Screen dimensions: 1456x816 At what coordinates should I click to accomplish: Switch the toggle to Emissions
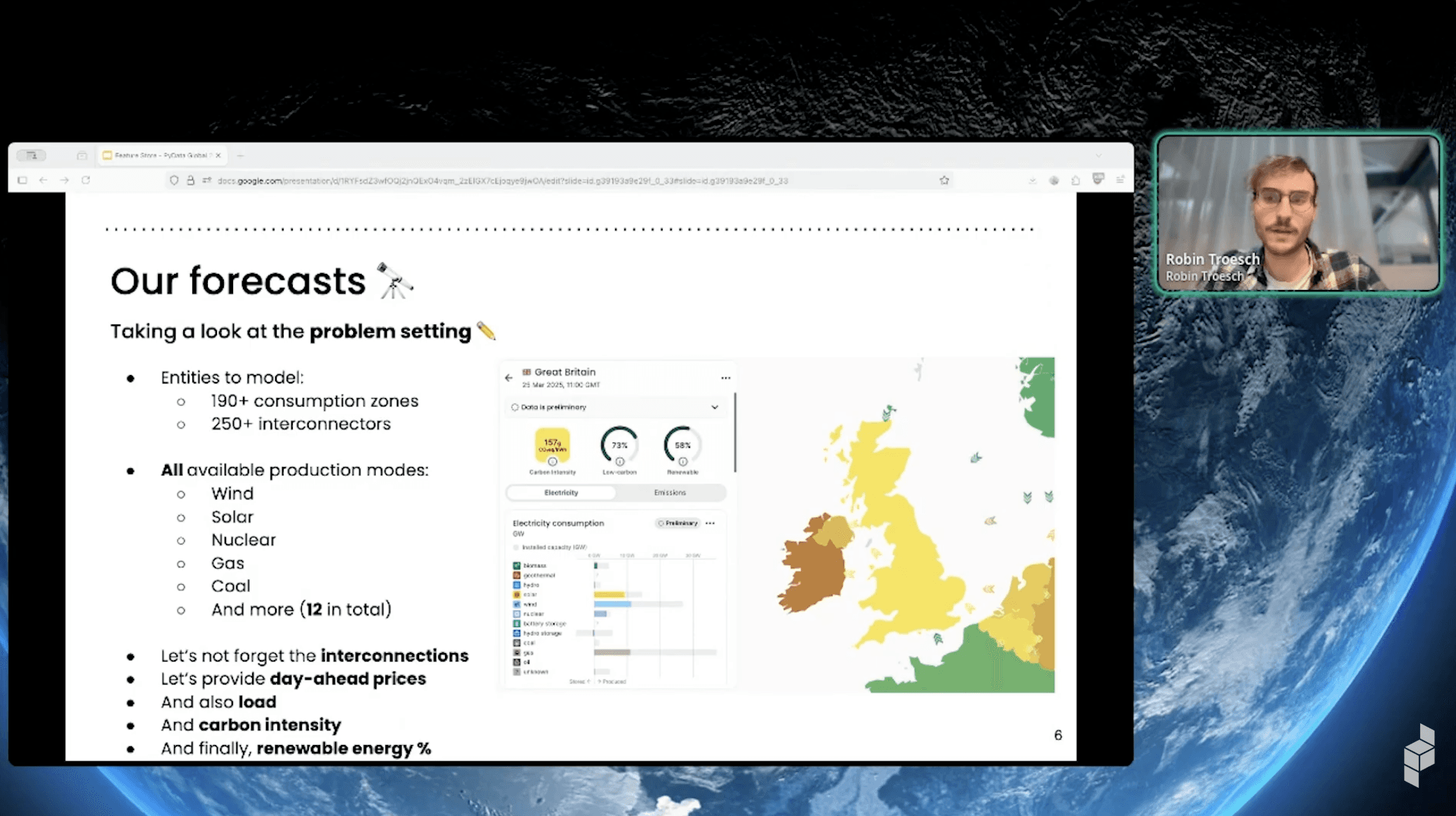coord(670,493)
